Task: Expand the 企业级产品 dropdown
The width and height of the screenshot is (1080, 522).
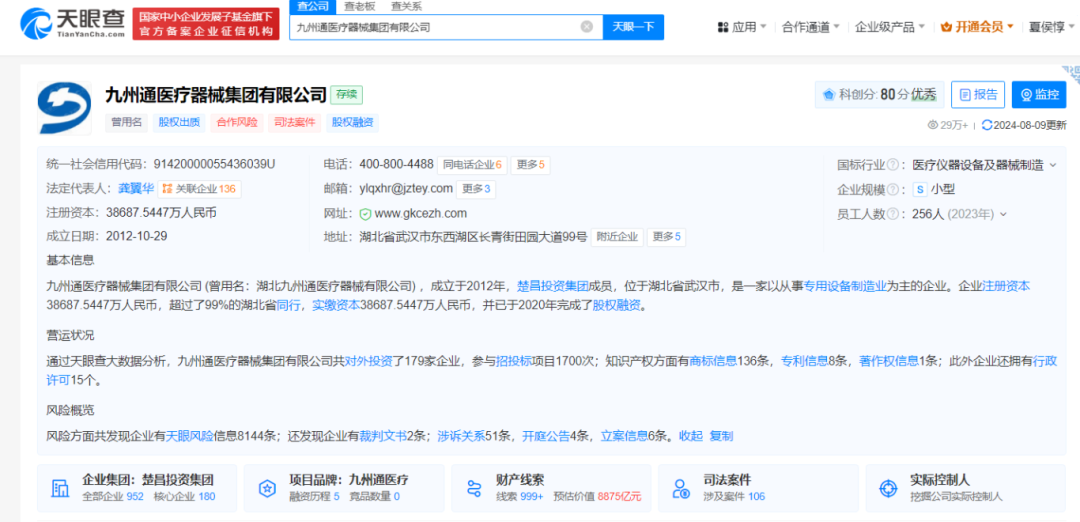Action: point(922,27)
